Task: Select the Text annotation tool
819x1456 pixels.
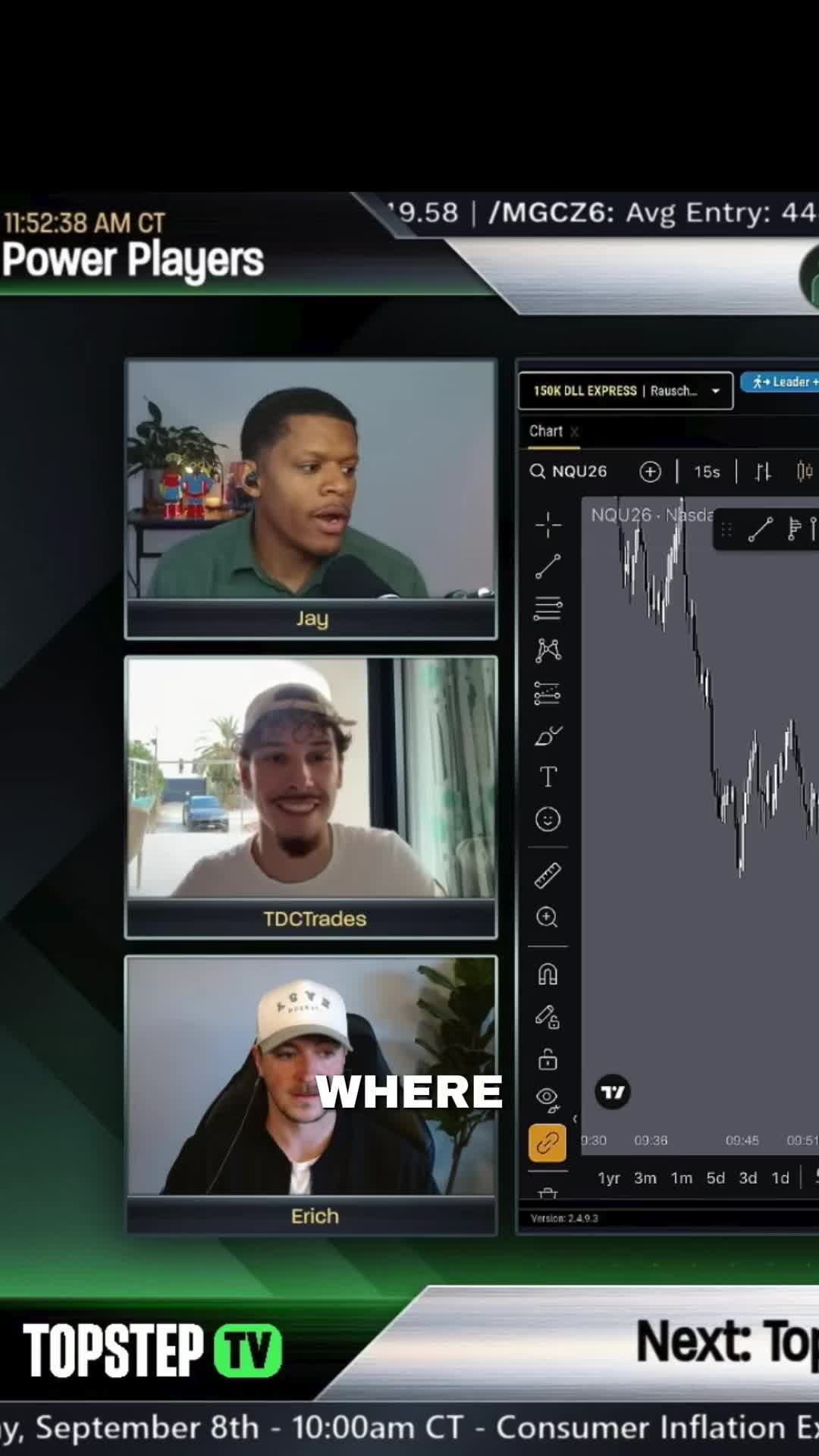Action: coord(548,777)
